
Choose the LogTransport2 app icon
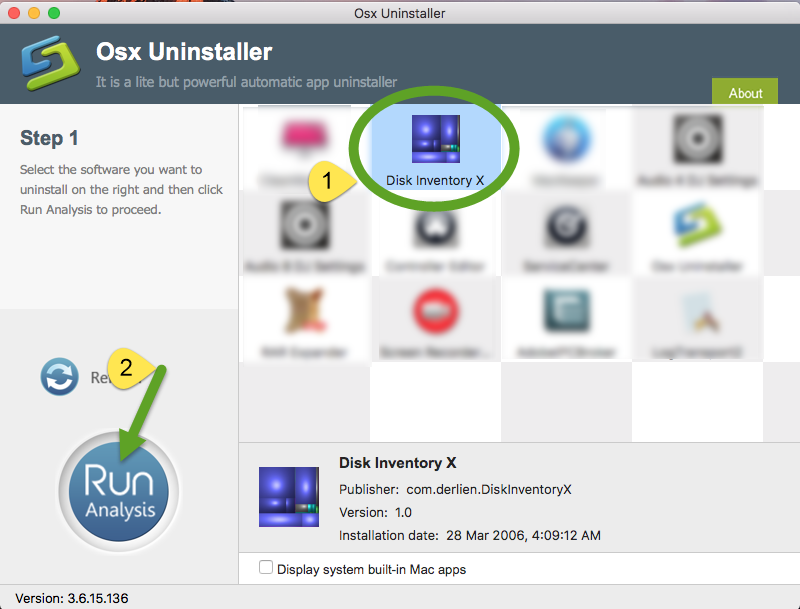(x=695, y=315)
